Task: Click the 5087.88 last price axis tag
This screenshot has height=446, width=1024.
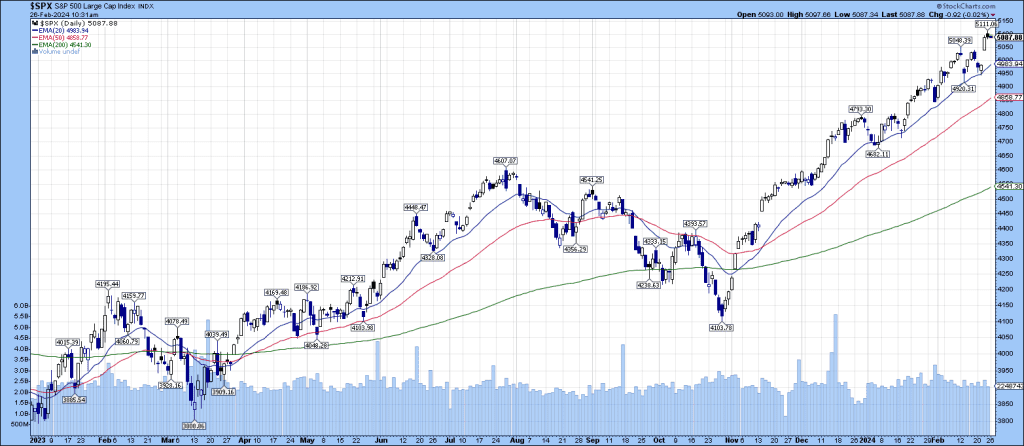Action: click(1007, 37)
